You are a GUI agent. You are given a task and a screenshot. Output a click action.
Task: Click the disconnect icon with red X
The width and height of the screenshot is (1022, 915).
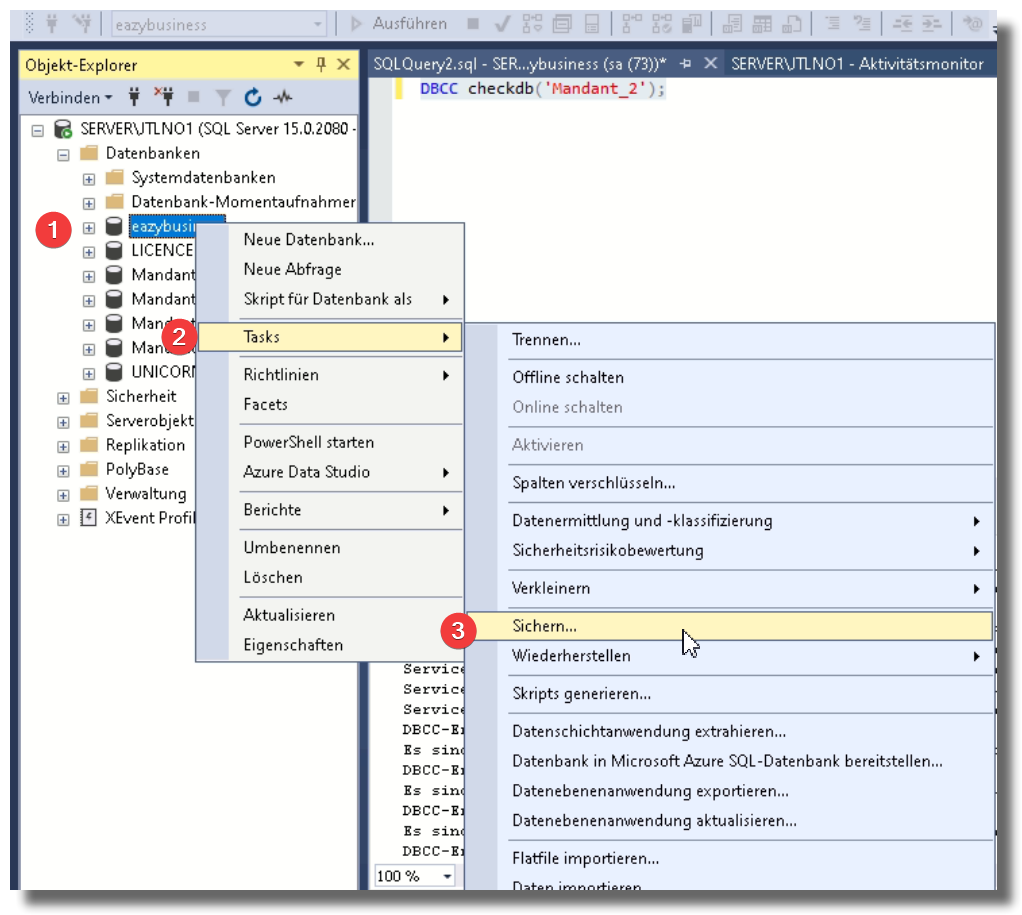point(164,97)
